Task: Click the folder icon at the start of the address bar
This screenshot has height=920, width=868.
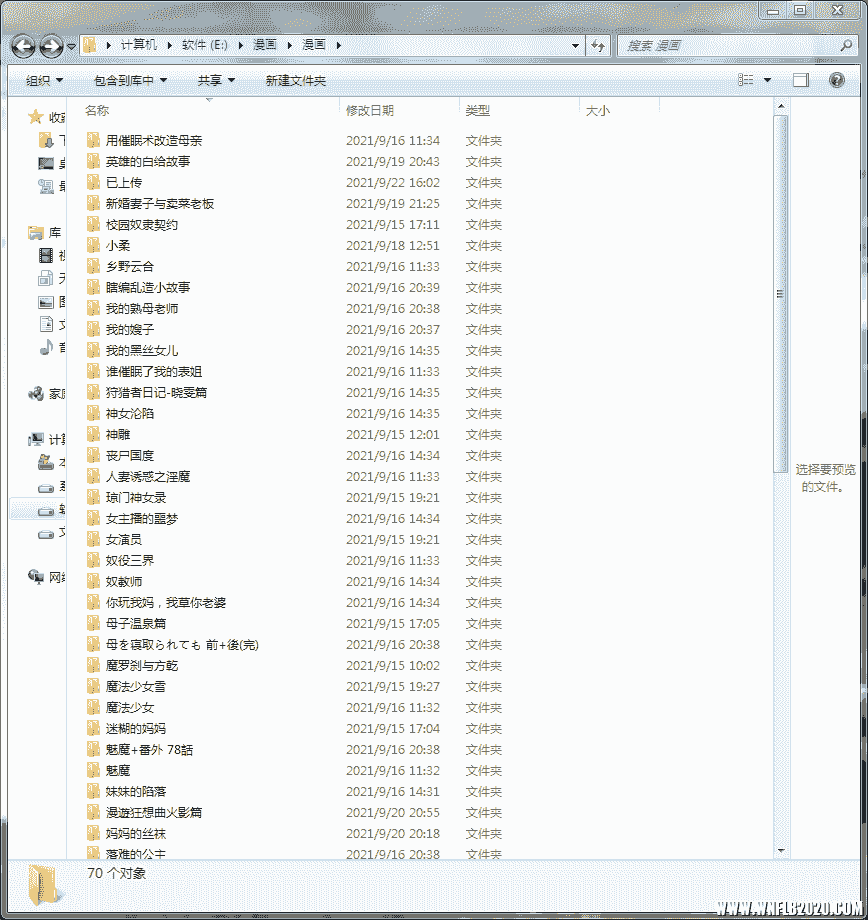Action: click(89, 45)
